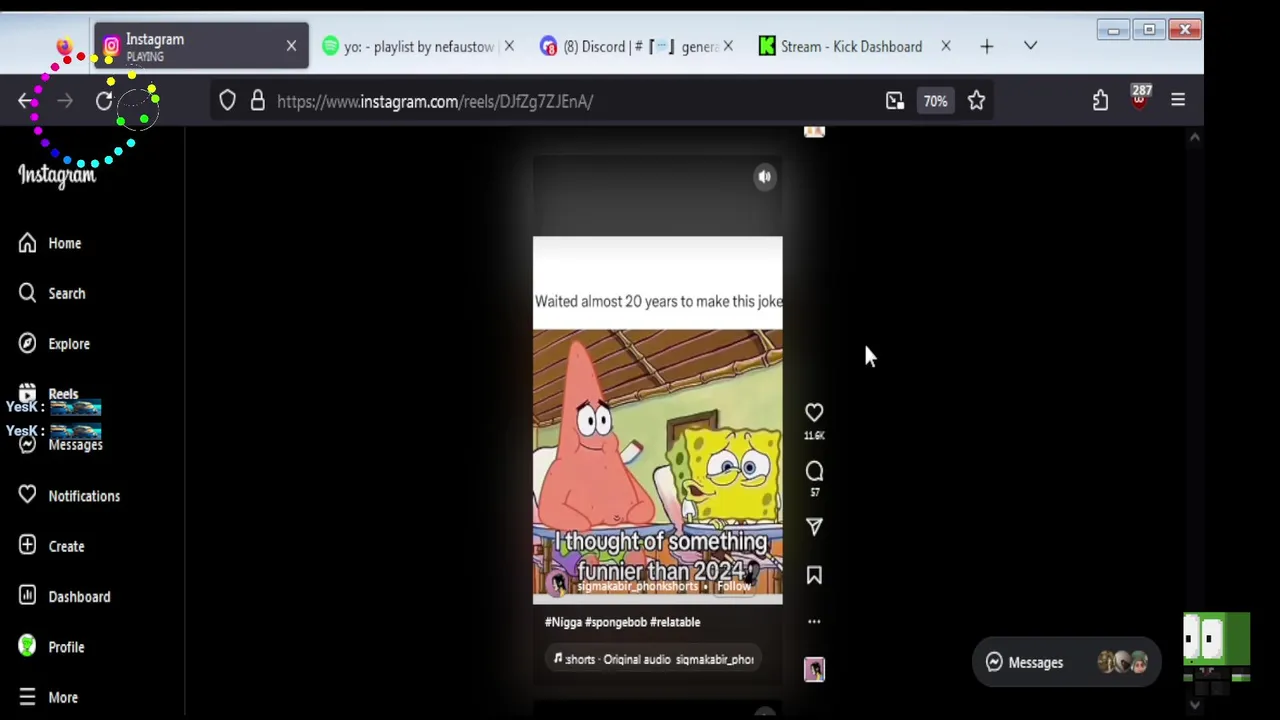Open the extension with 287 badge
The height and width of the screenshot is (720, 1280).
pos(1140,98)
